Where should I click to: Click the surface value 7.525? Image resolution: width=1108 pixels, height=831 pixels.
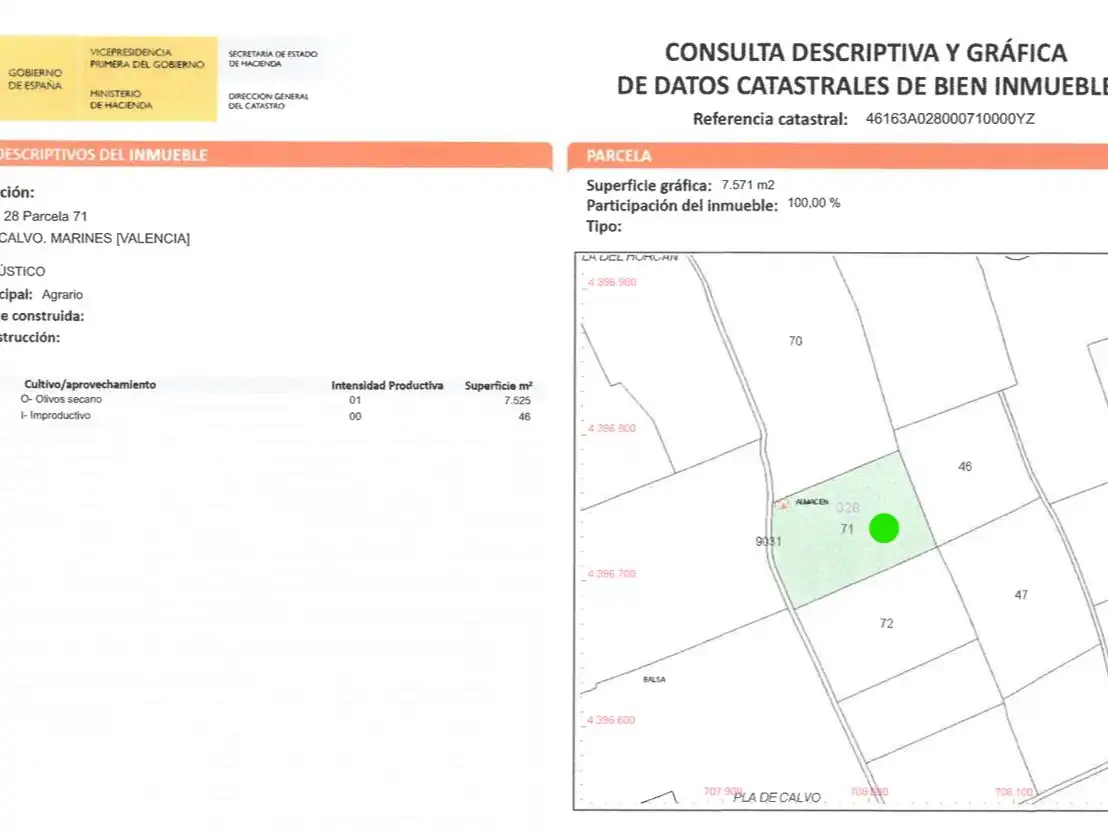[517, 400]
